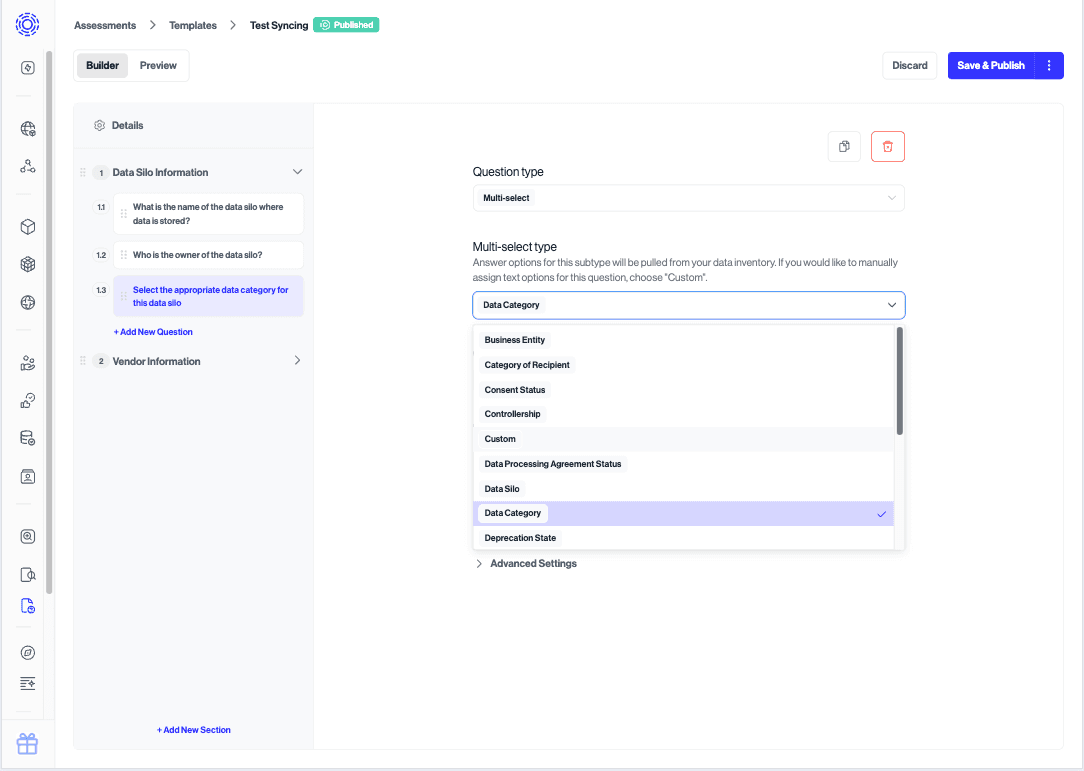Expand the Vendor Information section
The width and height of the screenshot is (1084, 771).
point(297,361)
